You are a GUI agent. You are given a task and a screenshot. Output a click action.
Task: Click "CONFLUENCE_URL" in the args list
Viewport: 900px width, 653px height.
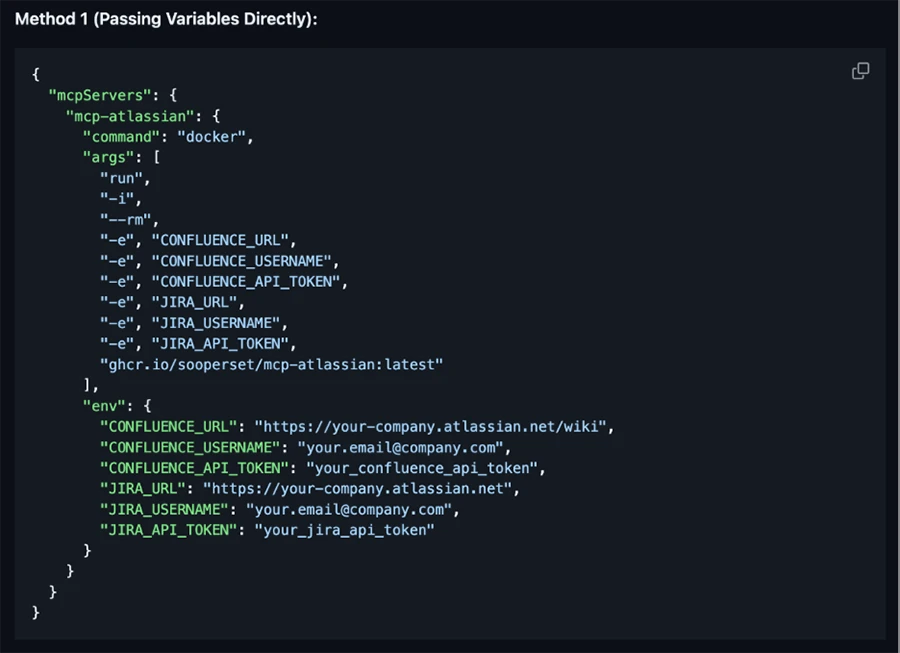click(220, 240)
